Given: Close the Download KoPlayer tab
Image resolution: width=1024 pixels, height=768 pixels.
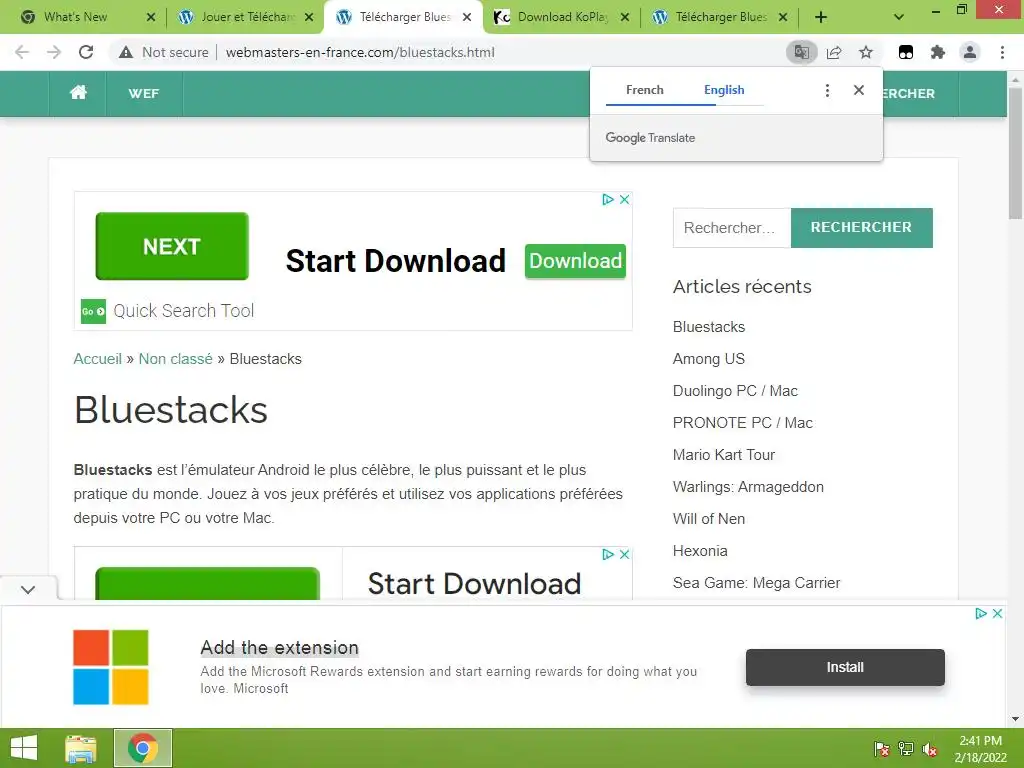Looking at the screenshot, I should 625,17.
